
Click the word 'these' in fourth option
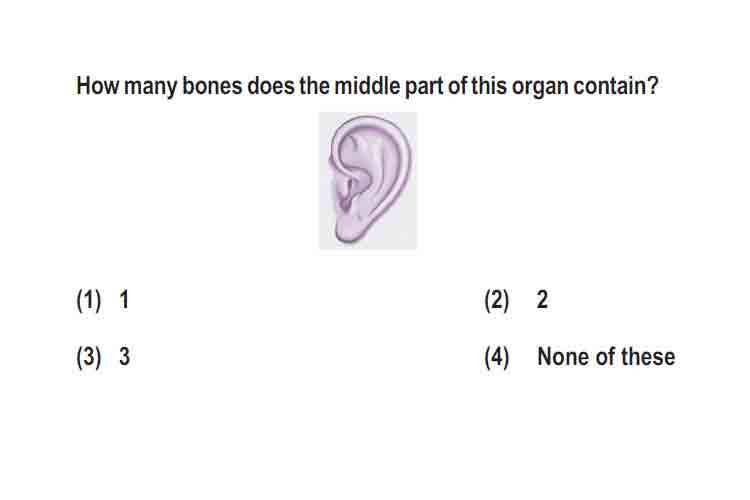point(648,356)
